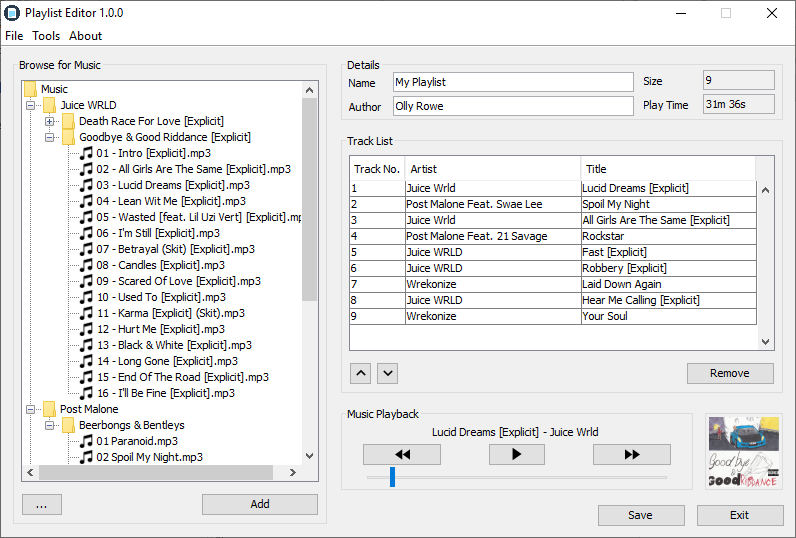Click music note icon for 08 - Candles
The height and width of the screenshot is (538, 796).
(x=87, y=265)
